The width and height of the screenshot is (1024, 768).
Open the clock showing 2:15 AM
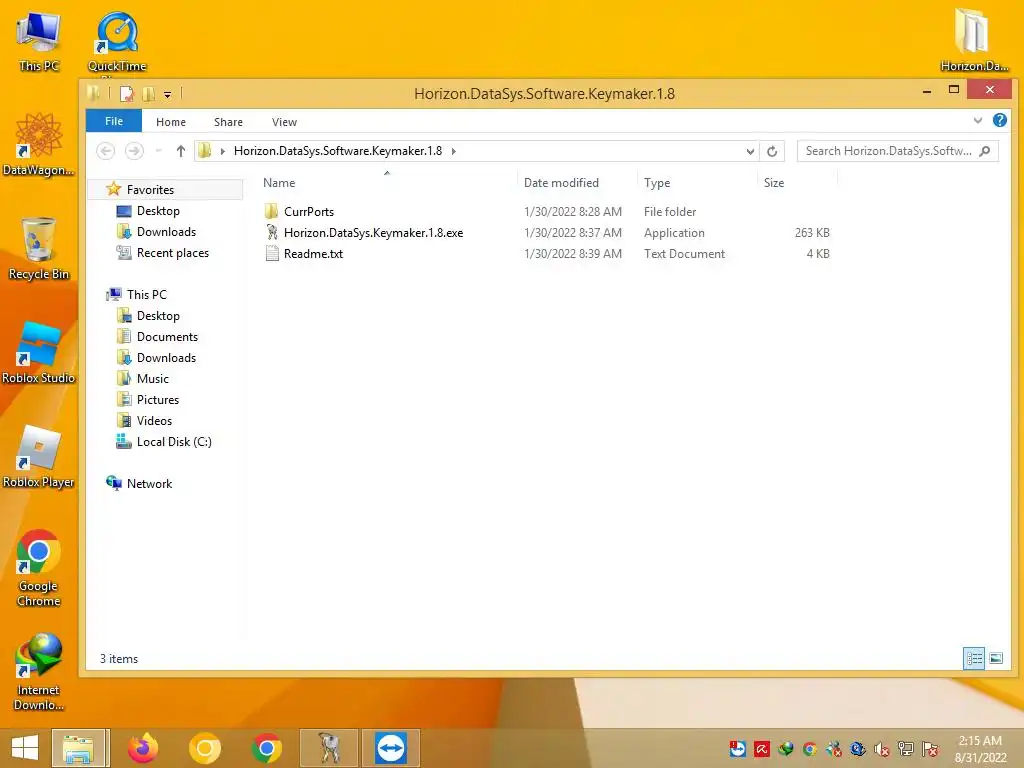pyautogui.click(x=980, y=749)
